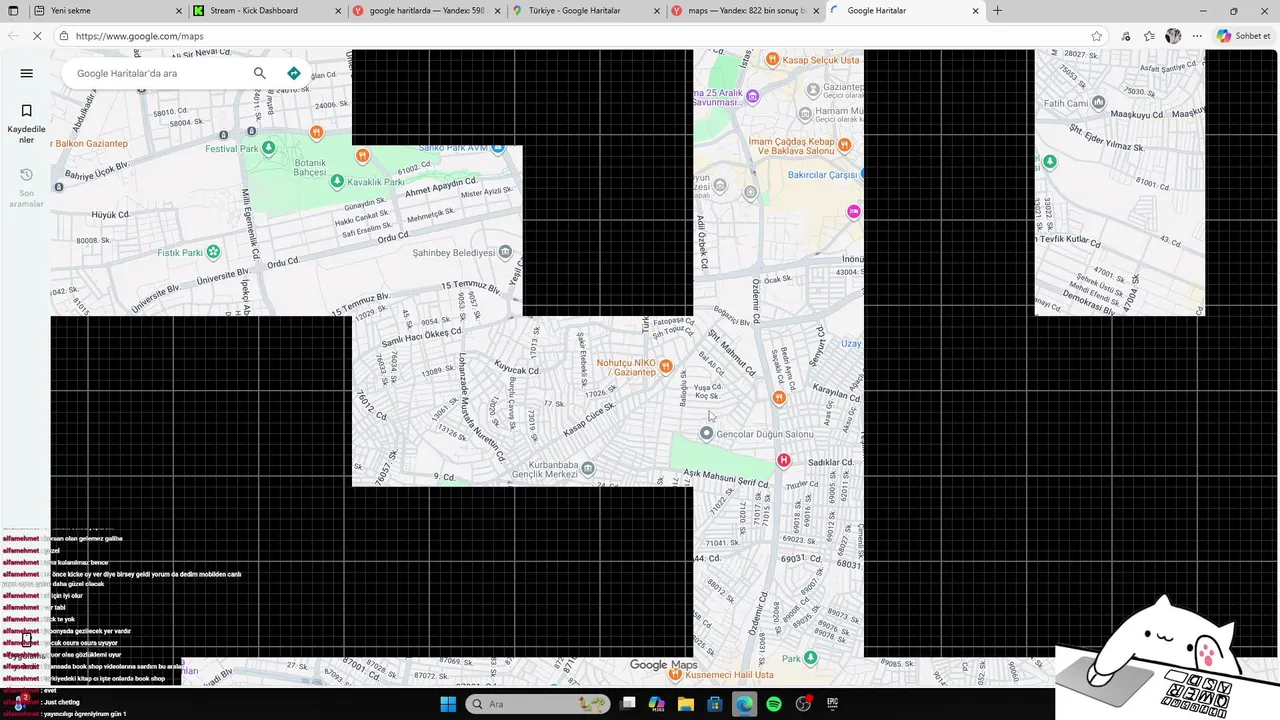The height and width of the screenshot is (720, 1280).
Task: Click the taskbar Ara search box
Action: [x=538, y=704]
